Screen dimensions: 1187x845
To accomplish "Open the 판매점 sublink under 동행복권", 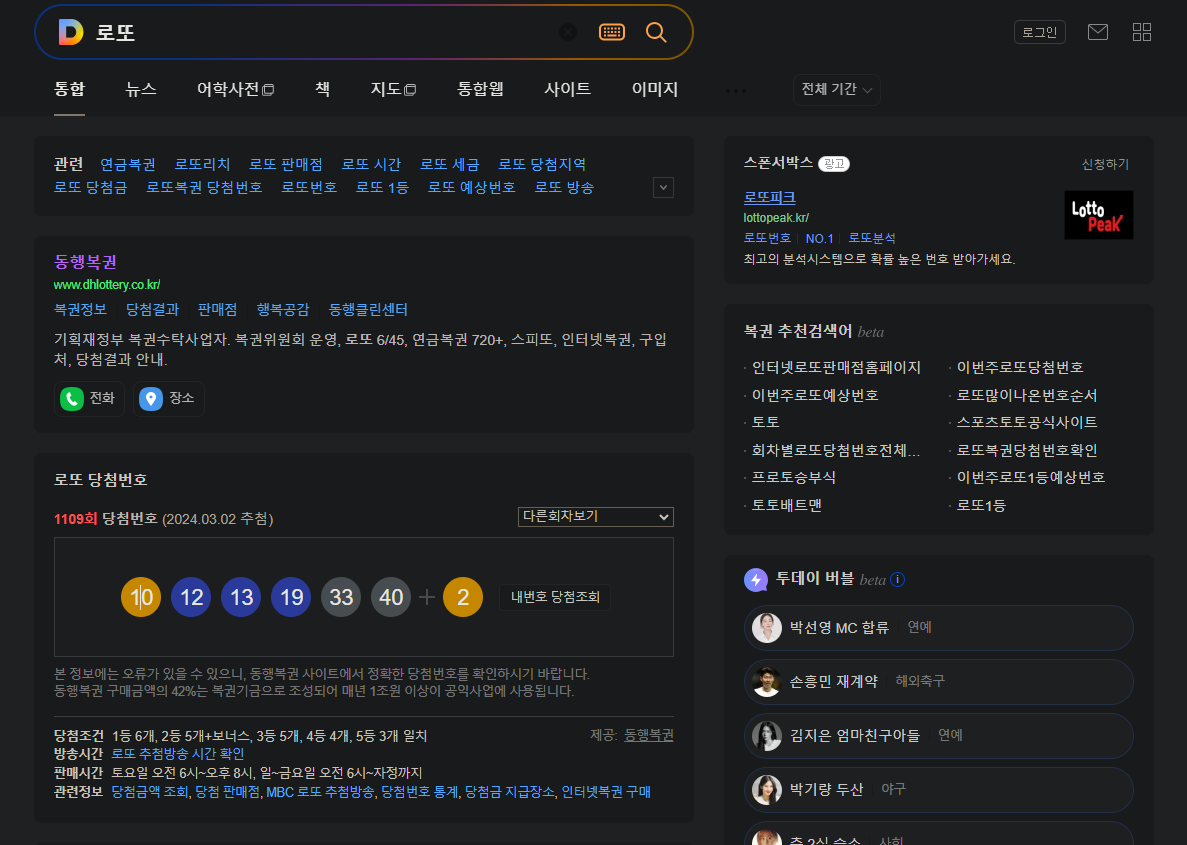I will tap(217, 310).
